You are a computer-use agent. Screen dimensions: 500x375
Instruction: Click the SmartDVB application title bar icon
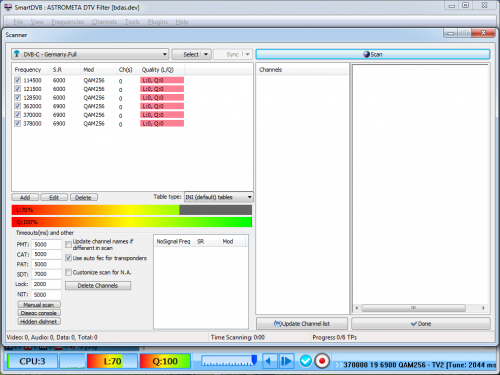click(8, 7)
